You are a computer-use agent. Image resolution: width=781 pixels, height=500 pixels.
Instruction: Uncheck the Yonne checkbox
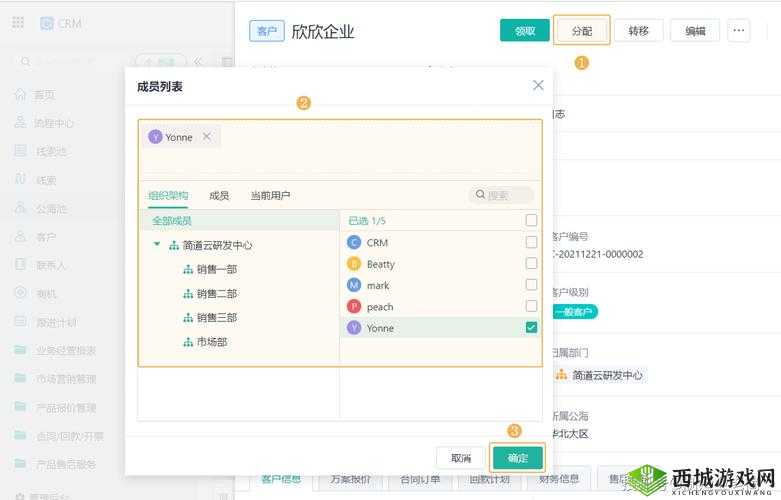click(x=531, y=327)
